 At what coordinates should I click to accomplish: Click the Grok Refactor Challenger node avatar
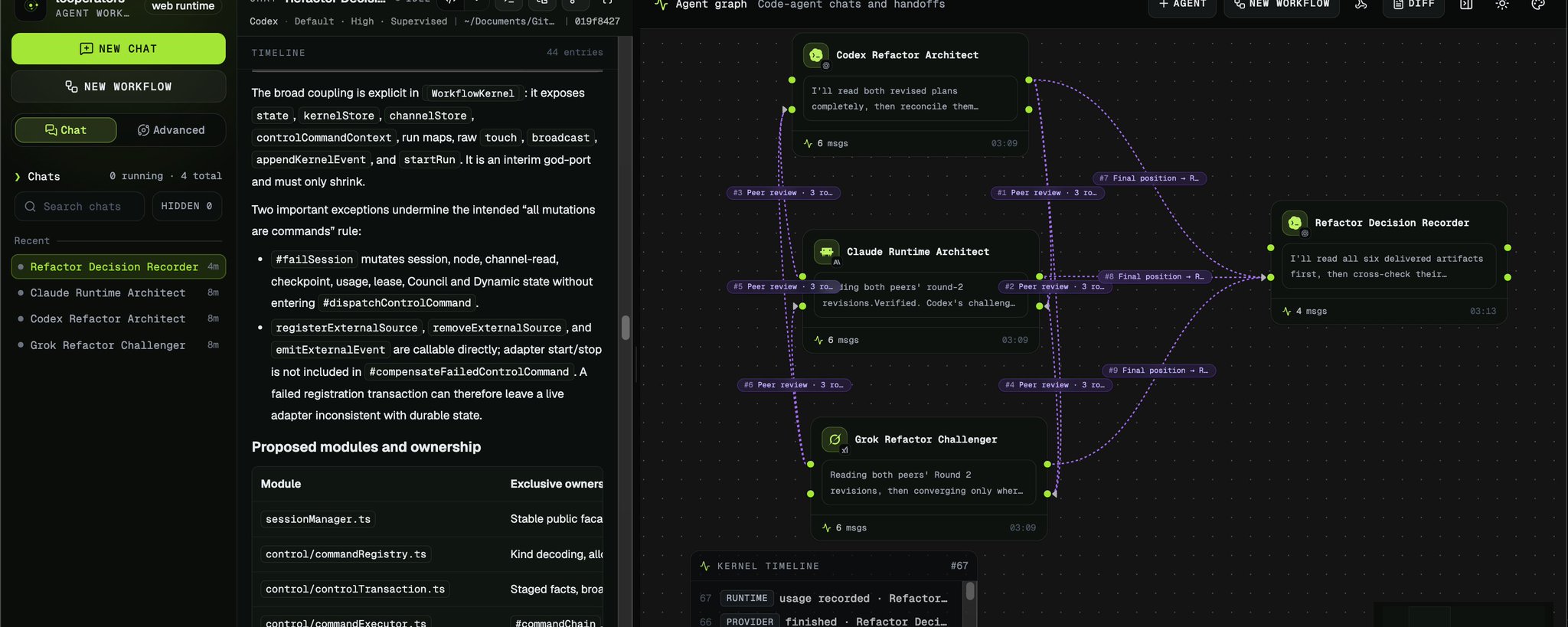[835, 439]
